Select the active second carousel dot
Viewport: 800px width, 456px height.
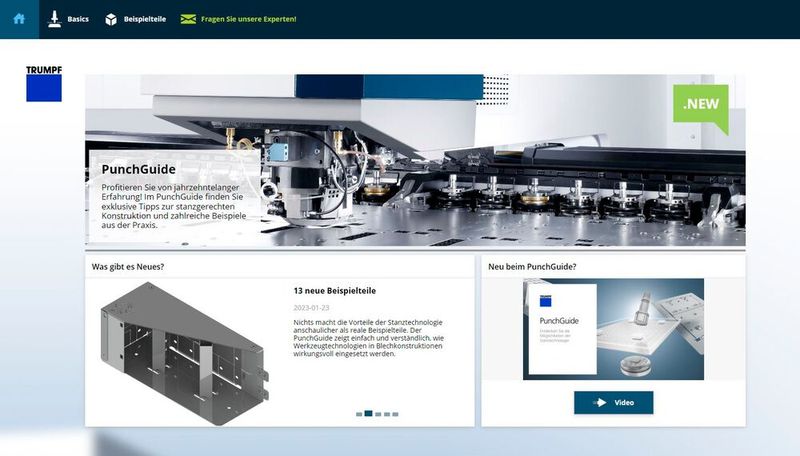click(x=368, y=414)
